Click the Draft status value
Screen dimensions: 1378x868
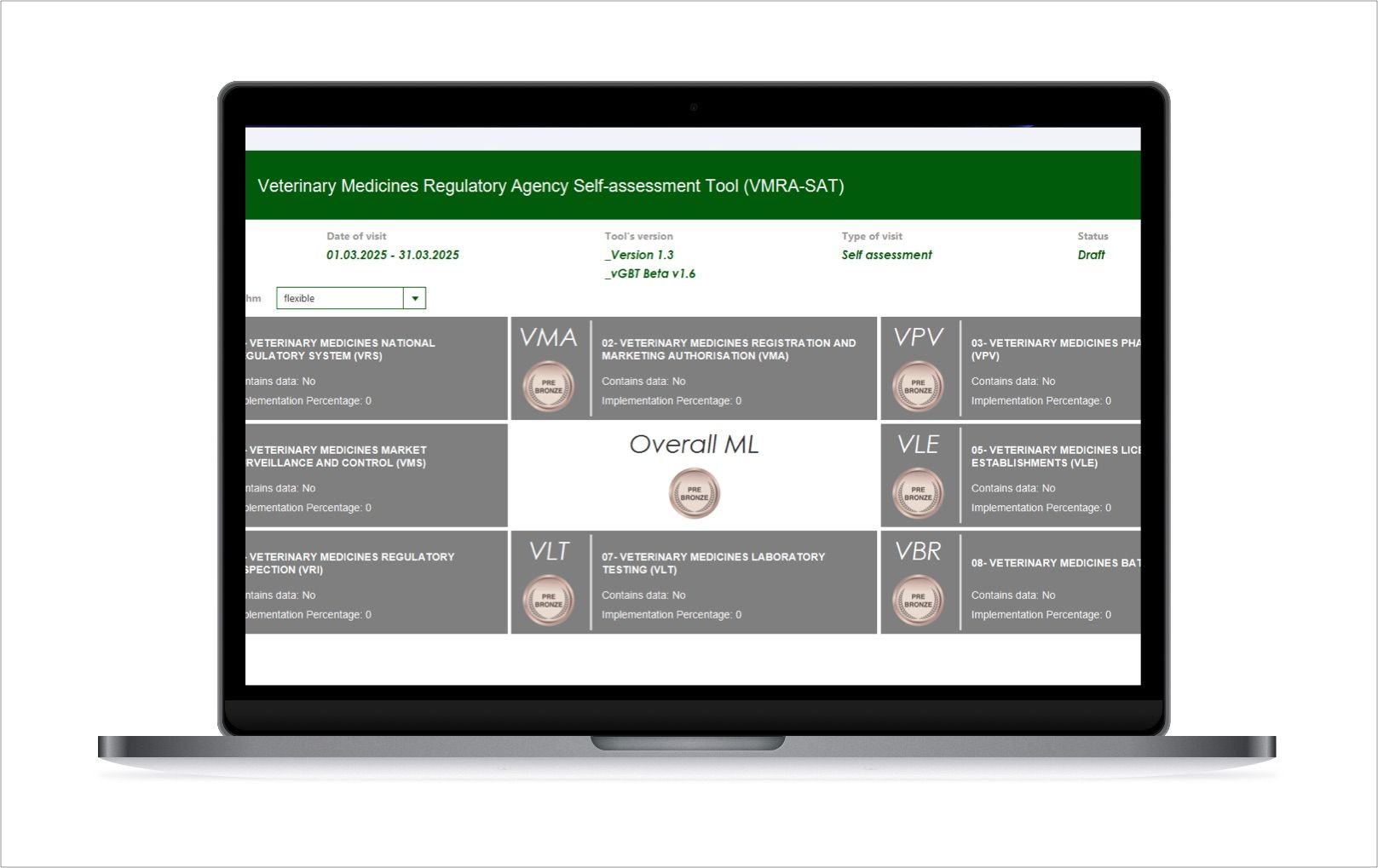pos(1091,255)
